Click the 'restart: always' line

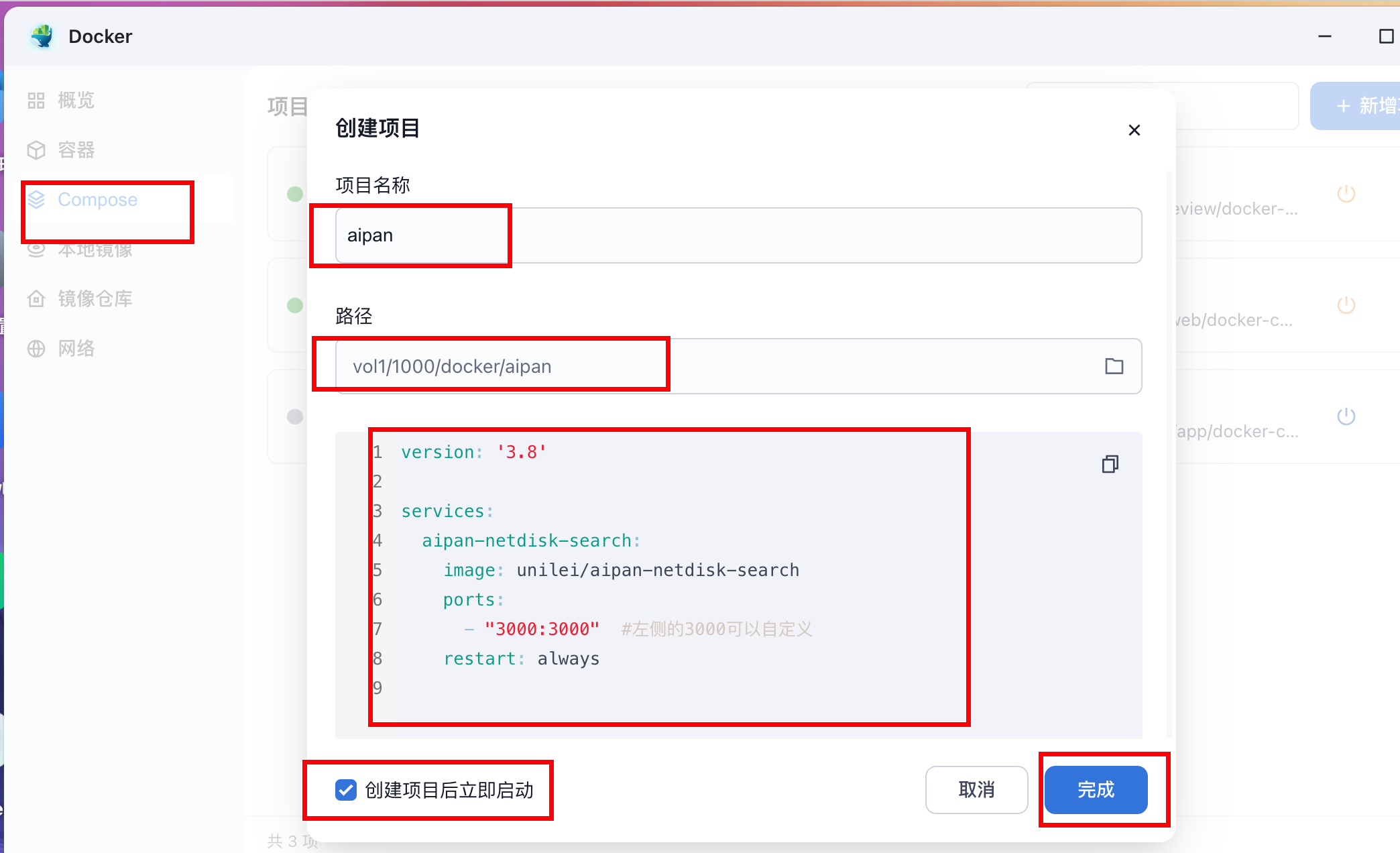tap(521, 659)
